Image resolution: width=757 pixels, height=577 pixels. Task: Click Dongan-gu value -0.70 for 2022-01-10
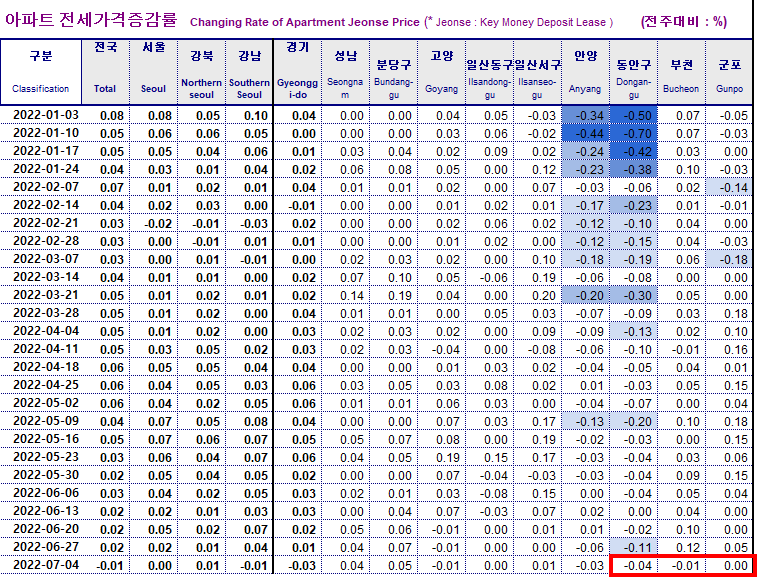[x=633, y=133]
